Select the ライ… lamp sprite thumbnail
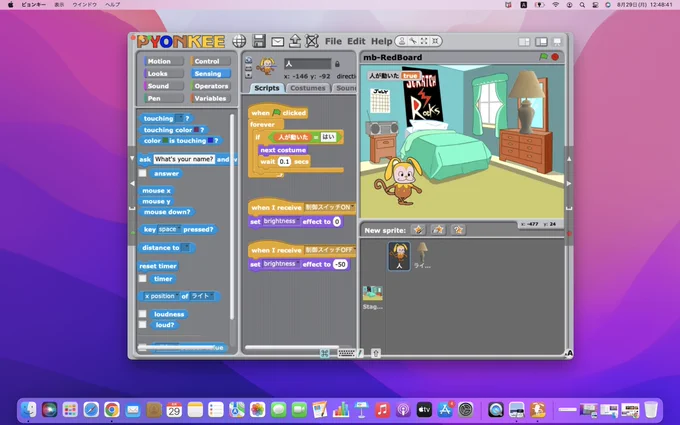Viewport: 680px width, 425px height. [422, 255]
